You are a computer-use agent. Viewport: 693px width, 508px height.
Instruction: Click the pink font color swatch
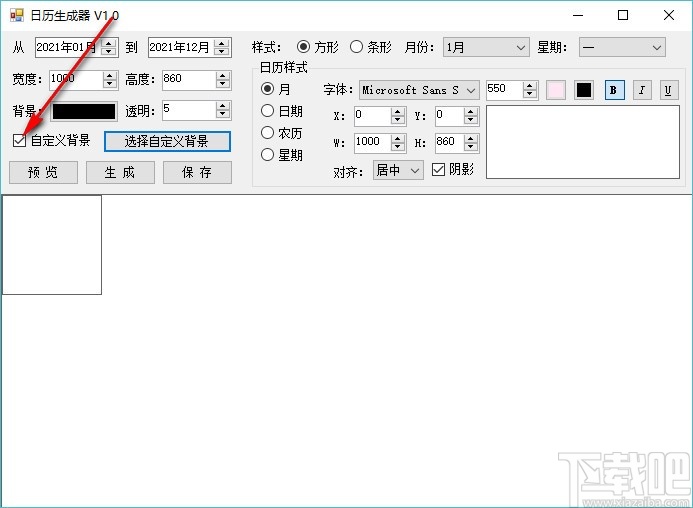tap(556, 90)
